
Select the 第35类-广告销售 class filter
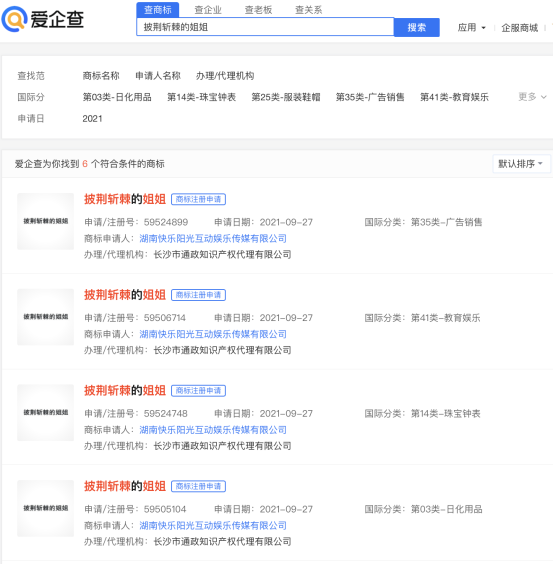coord(370,97)
